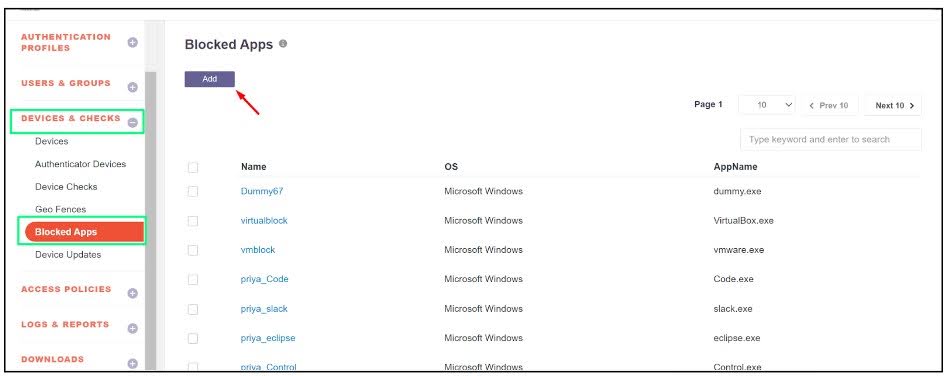Click the Prev 10 pagination button

point(830,105)
